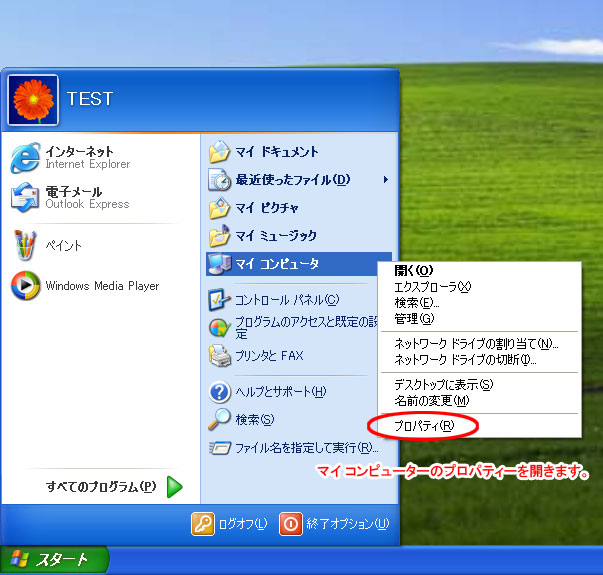Click the ファイル名を指定して実行 run icon
Viewport: 603px width, 575px height.
(x=220, y=448)
